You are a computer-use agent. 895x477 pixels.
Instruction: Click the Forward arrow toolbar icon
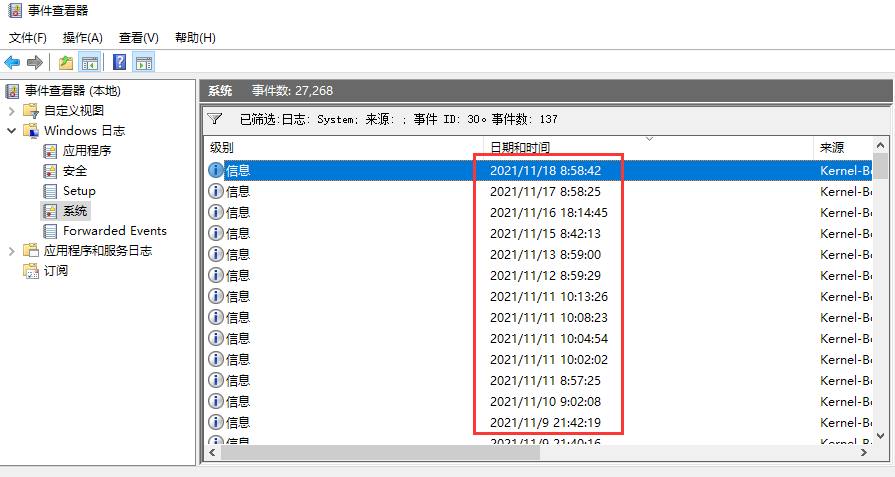[x=35, y=63]
